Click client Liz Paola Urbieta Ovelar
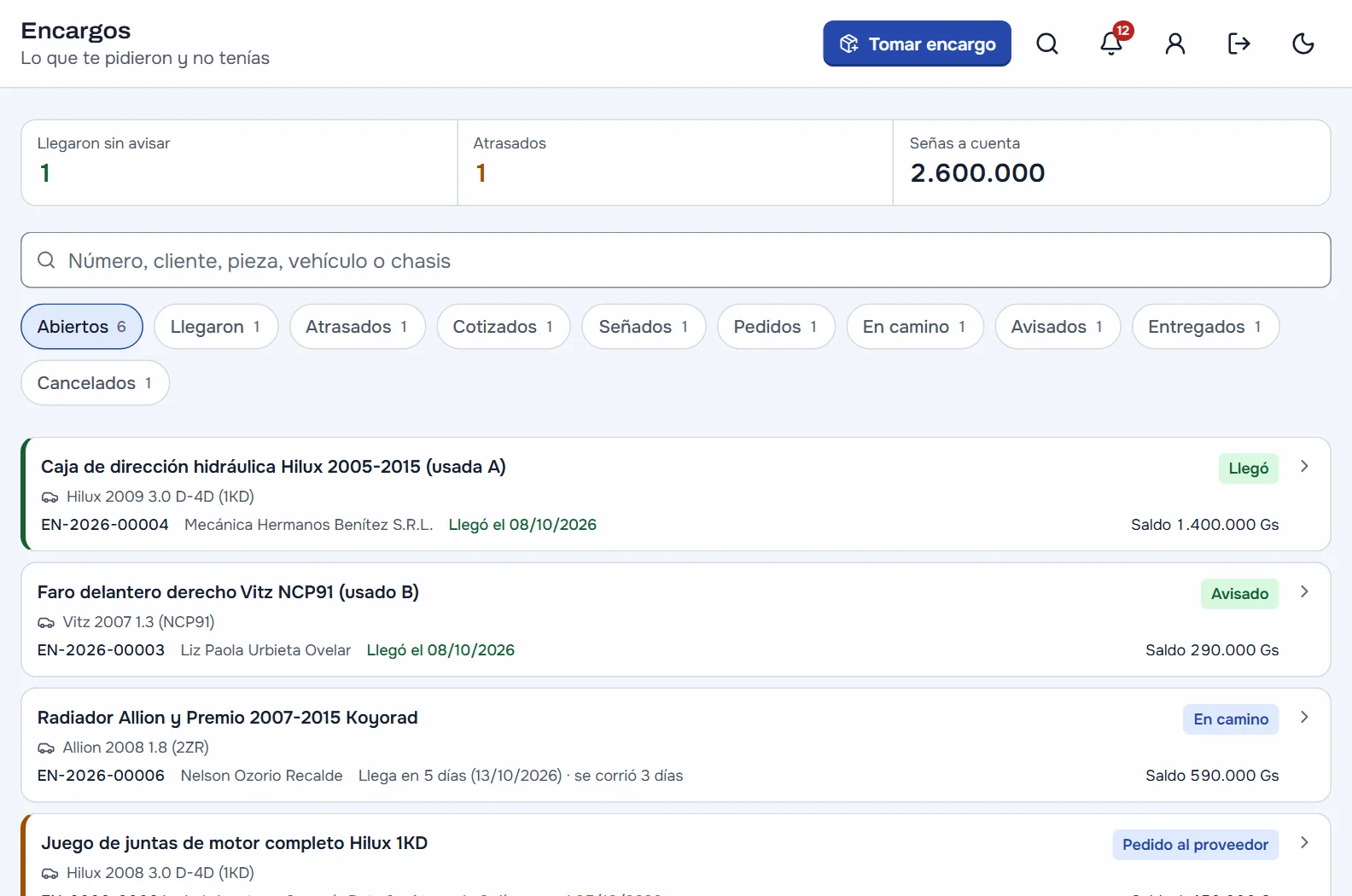Screen dimensions: 1352x896 tap(265, 650)
